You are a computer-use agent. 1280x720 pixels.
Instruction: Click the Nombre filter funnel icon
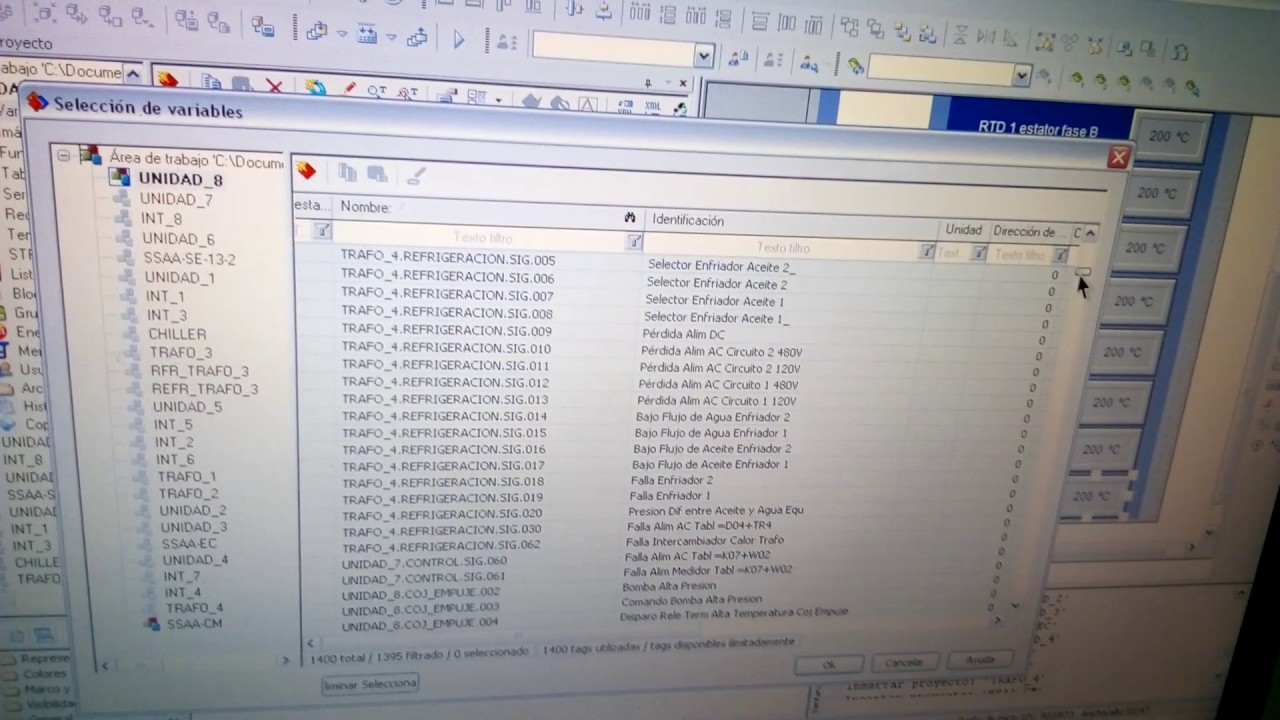(634, 241)
